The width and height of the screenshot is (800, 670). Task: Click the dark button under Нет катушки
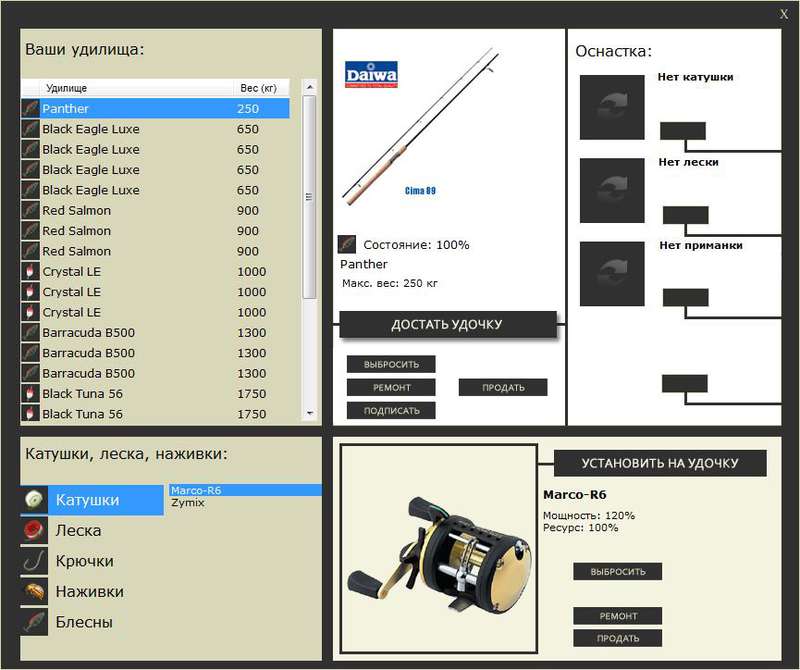[683, 131]
